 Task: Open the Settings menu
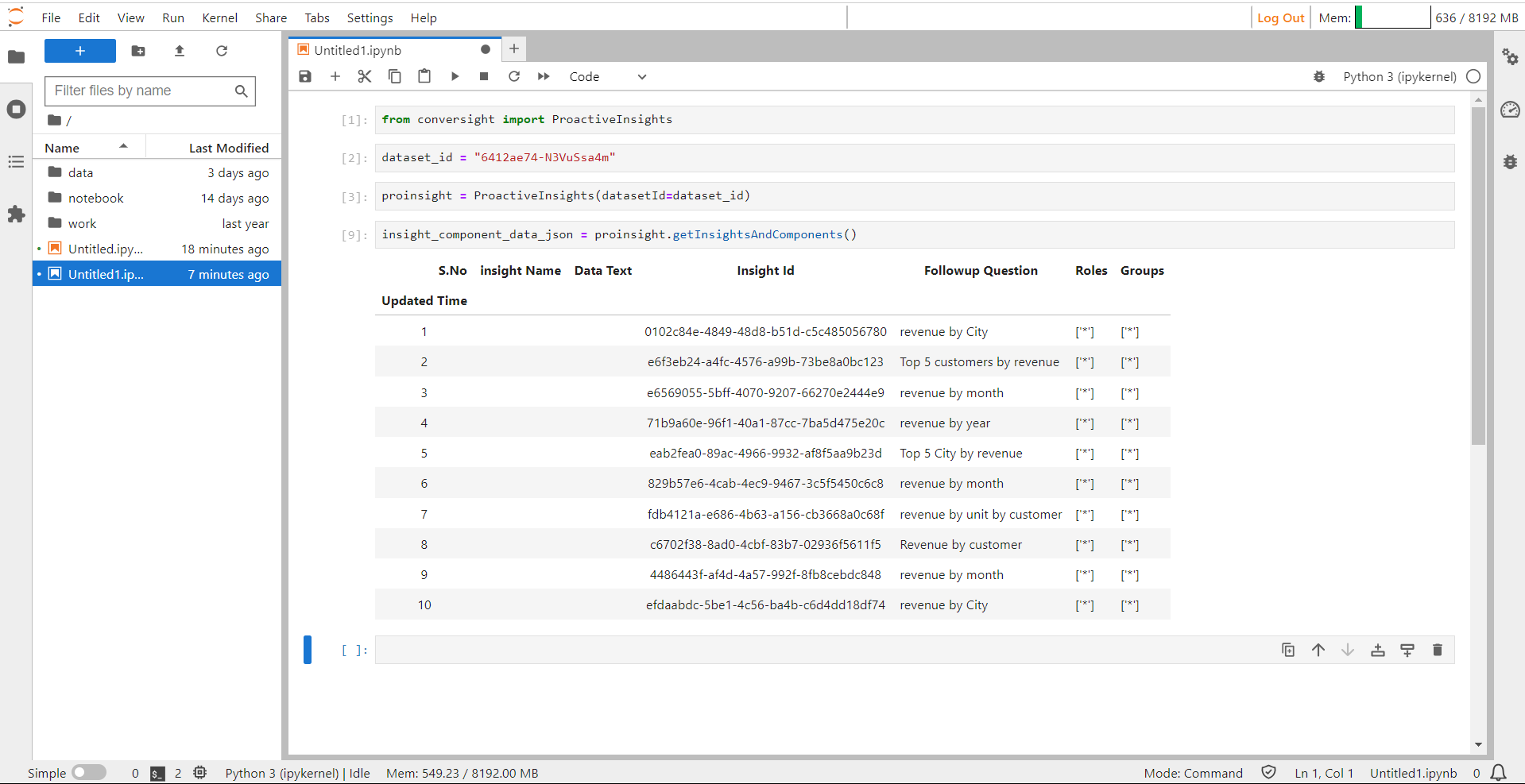370,17
